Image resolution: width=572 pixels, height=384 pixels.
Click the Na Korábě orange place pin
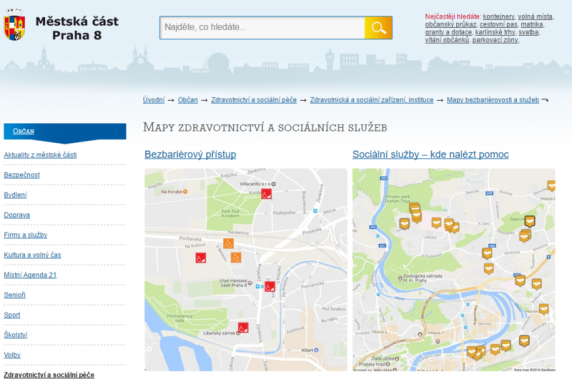coord(185,191)
